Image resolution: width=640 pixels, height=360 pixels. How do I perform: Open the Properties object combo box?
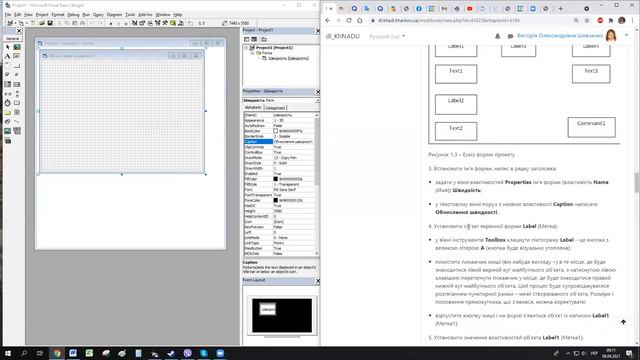(x=317, y=100)
